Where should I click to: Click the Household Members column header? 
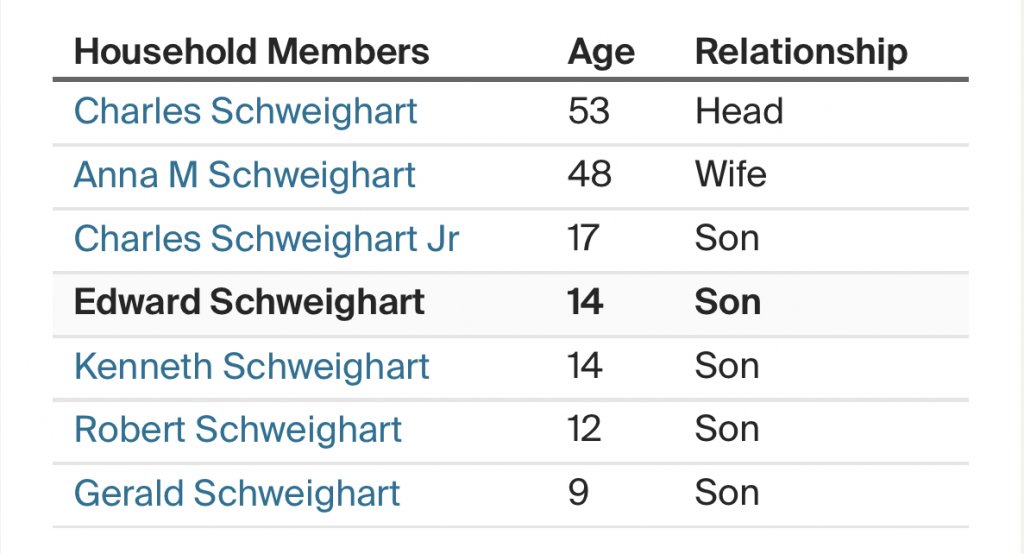coord(252,52)
